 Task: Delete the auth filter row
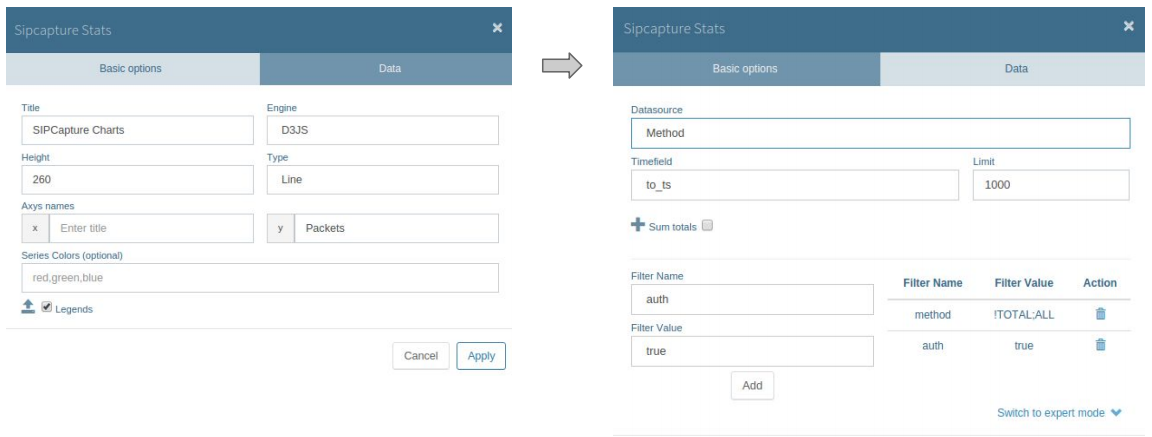tap(1100, 344)
